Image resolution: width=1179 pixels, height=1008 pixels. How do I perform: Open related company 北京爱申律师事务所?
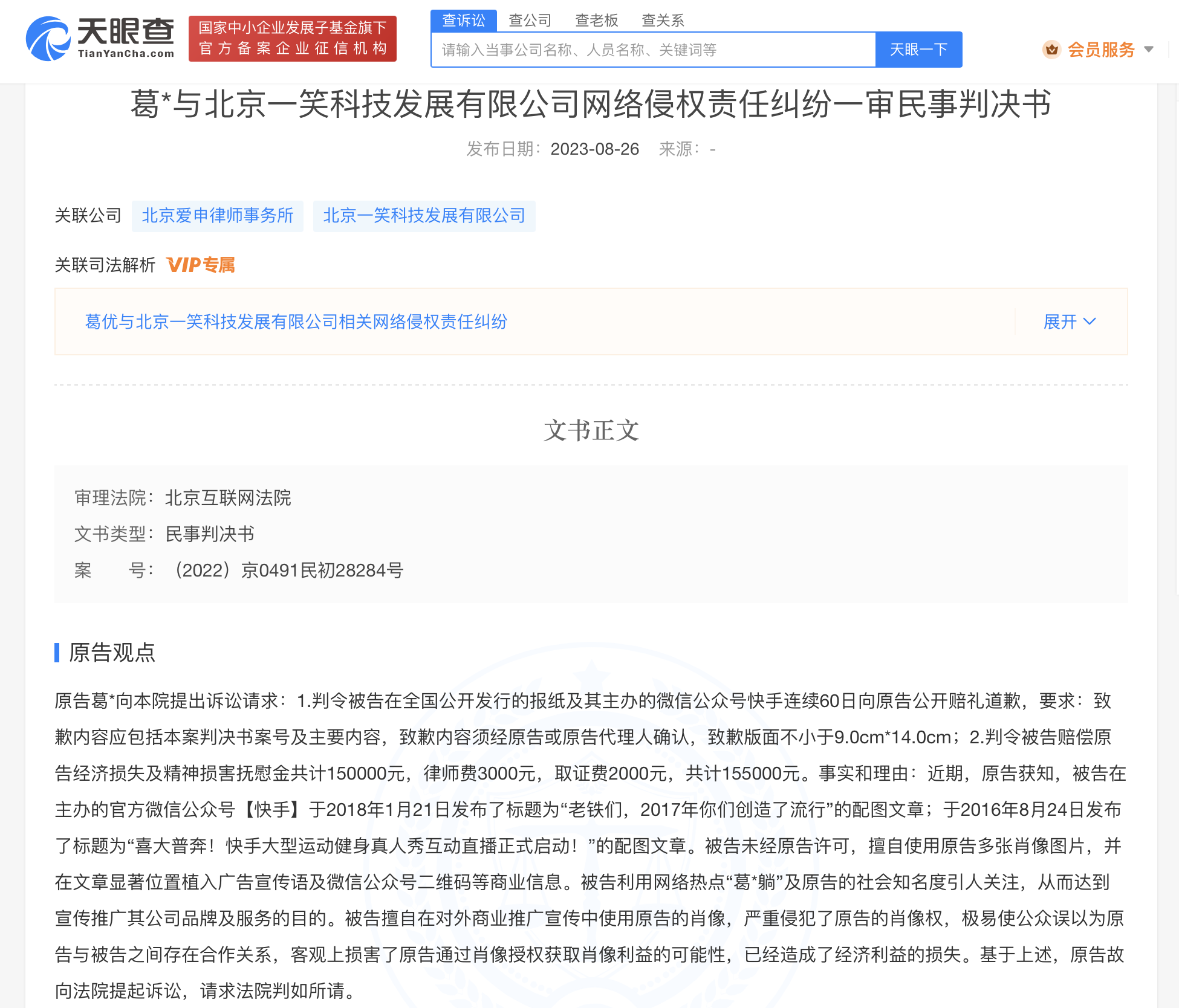[x=218, y=216]
